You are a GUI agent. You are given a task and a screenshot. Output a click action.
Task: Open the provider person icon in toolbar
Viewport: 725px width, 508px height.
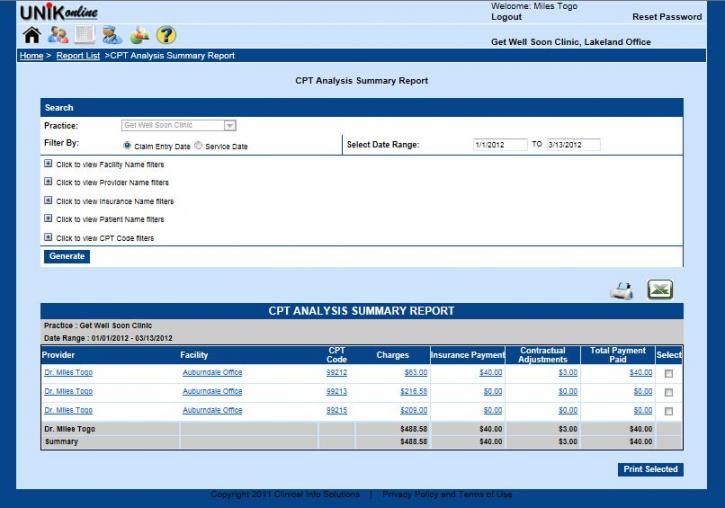pos(112,35)
